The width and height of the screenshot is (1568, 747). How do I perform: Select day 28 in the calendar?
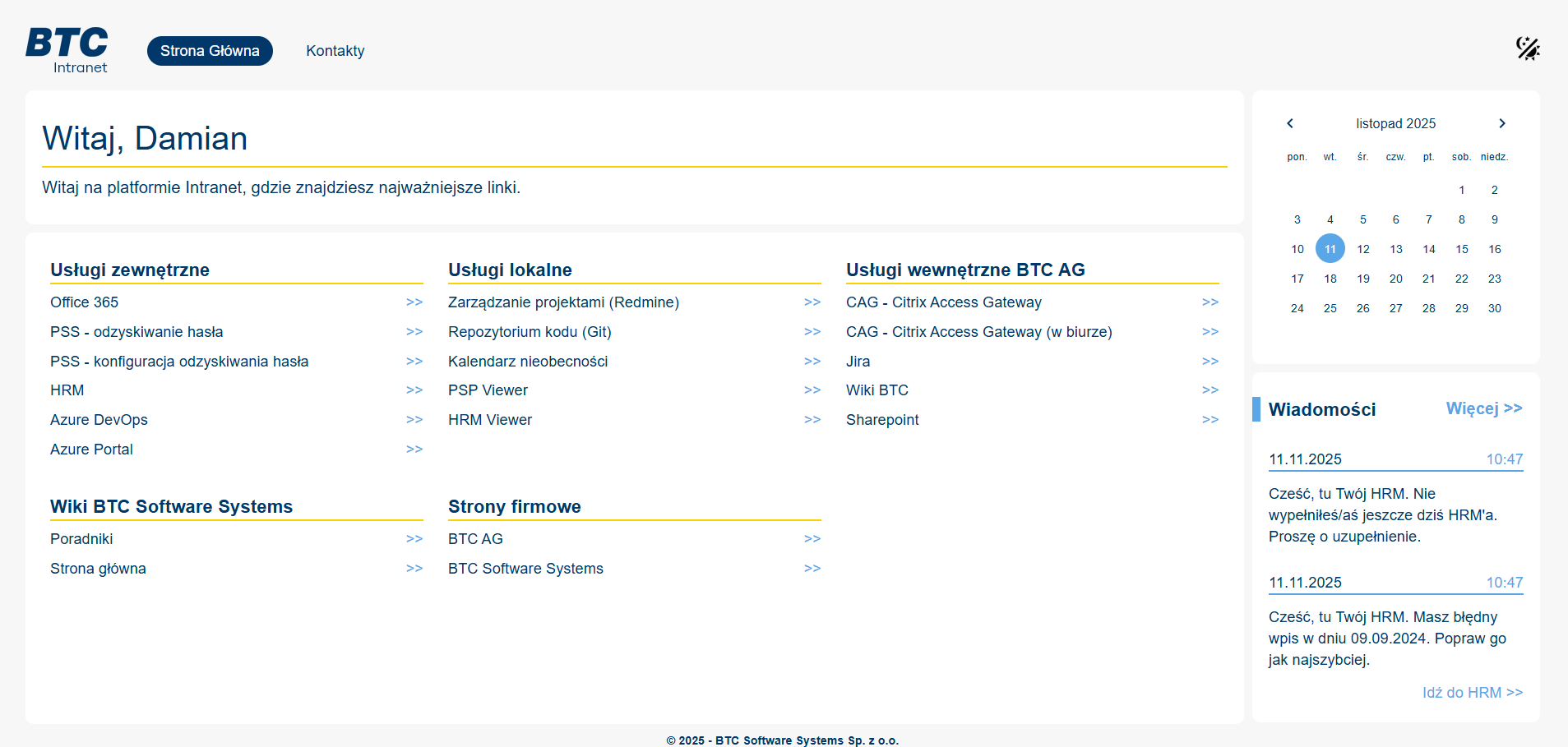(1428, 308)
